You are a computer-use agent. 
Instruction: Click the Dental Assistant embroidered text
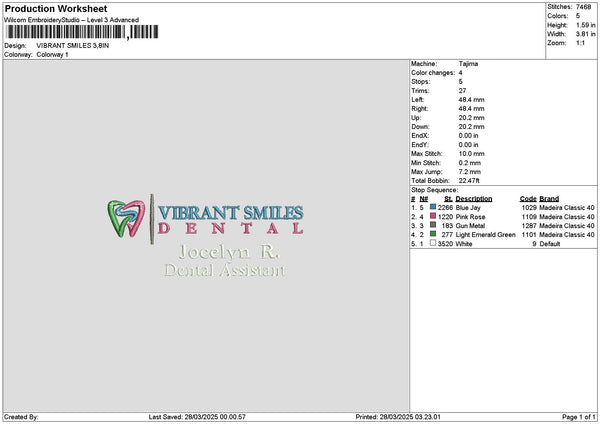click(x=225, y=270)
